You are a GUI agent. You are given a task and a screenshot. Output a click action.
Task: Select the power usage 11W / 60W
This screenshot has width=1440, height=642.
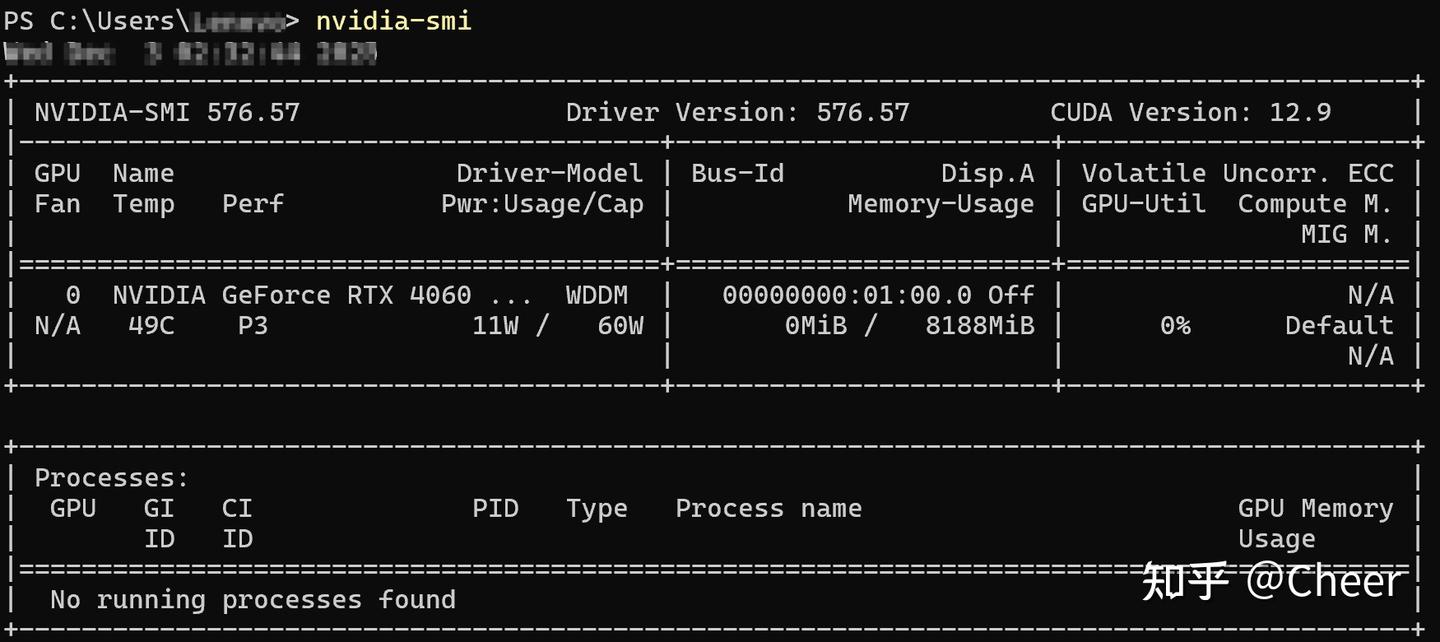pyautogui.click(x=557, y=325)
